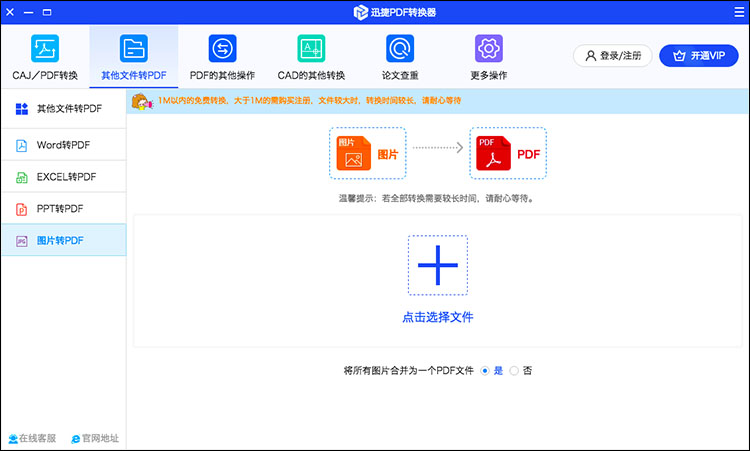Click the orange 1M以内的免费转换 notice text
This screenshot has height=451, width=750.
pyautogui.click(x=309, y=100)
